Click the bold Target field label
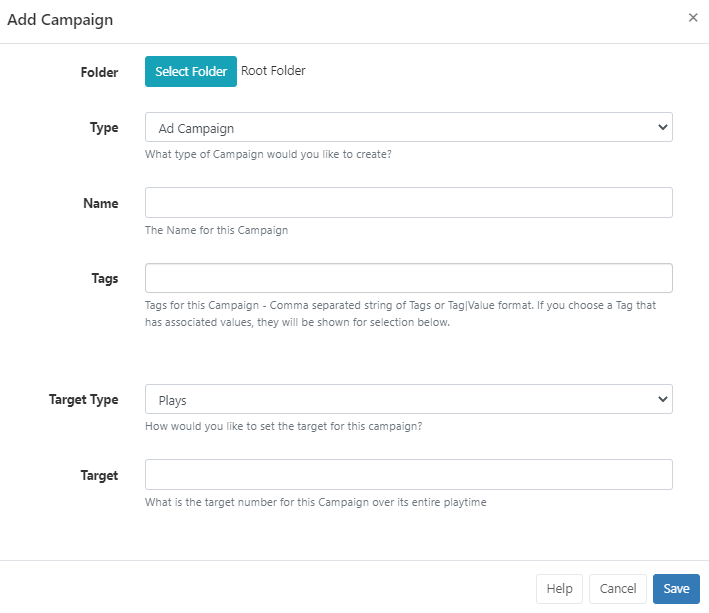 pos(99,475)
